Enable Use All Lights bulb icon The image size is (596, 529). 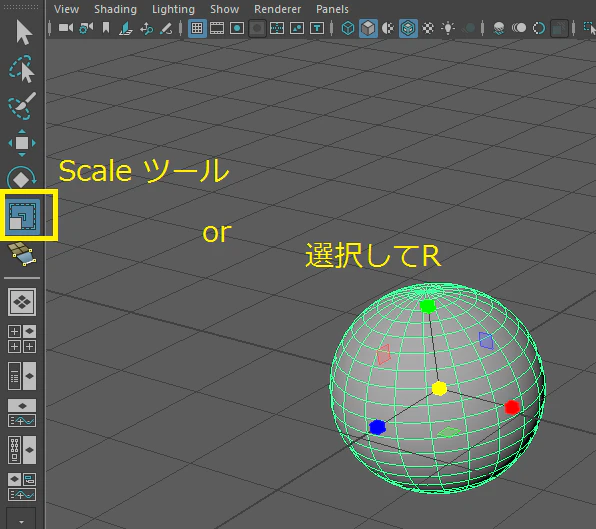point(448,28)
